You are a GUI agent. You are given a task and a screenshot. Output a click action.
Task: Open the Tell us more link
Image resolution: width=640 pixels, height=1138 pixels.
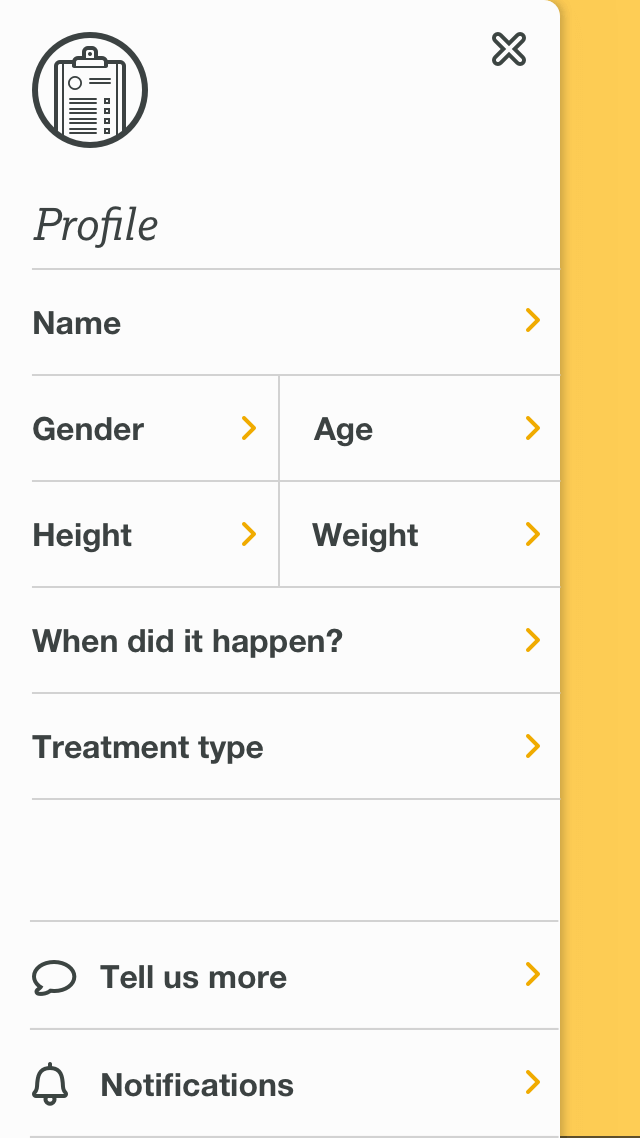coord(193,977)
